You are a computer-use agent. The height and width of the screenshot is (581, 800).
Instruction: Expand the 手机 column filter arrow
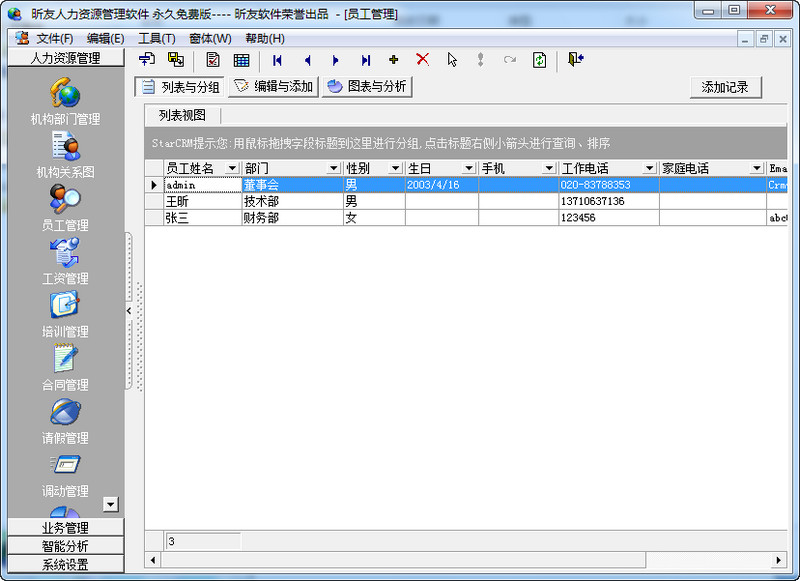click(549, 168)
